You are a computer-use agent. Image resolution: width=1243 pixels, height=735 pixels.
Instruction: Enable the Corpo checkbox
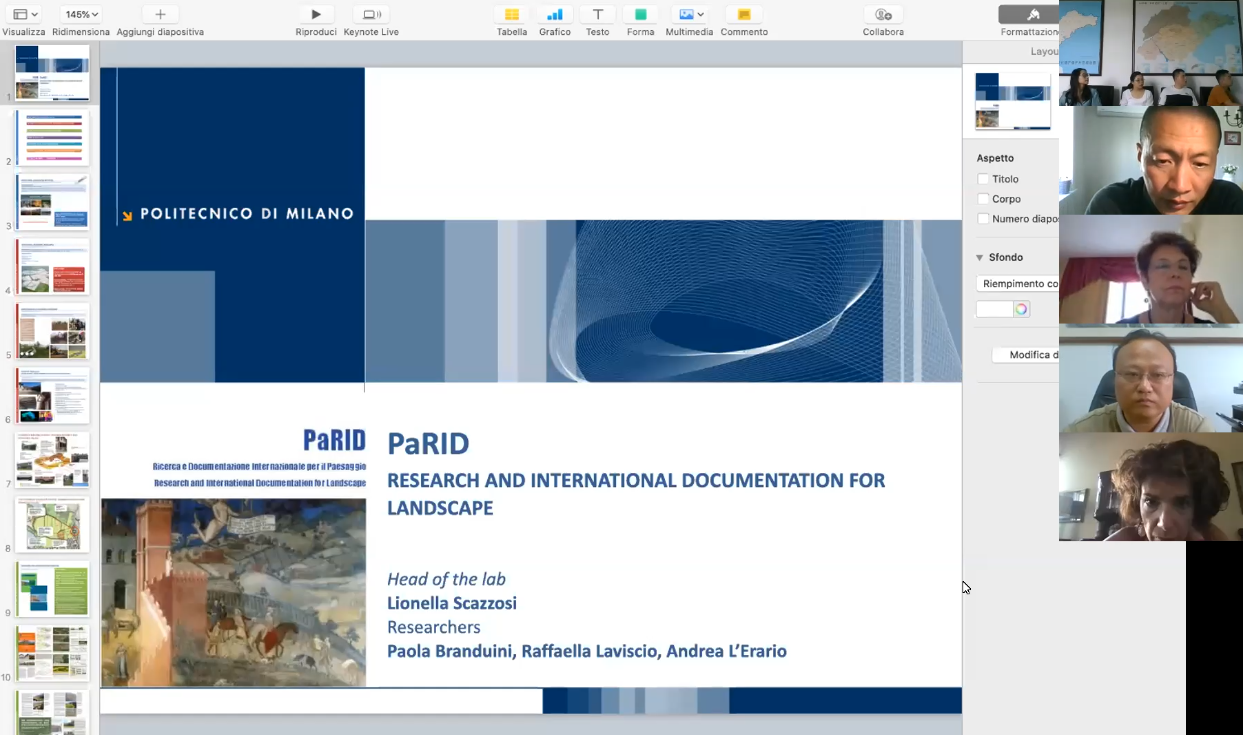click(983, 199)
